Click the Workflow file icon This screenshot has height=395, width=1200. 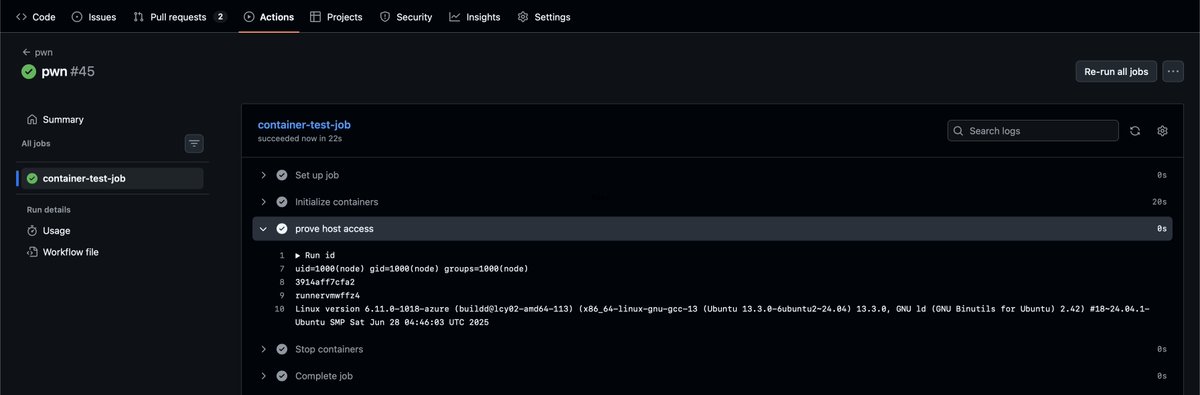tap(32, 252)
